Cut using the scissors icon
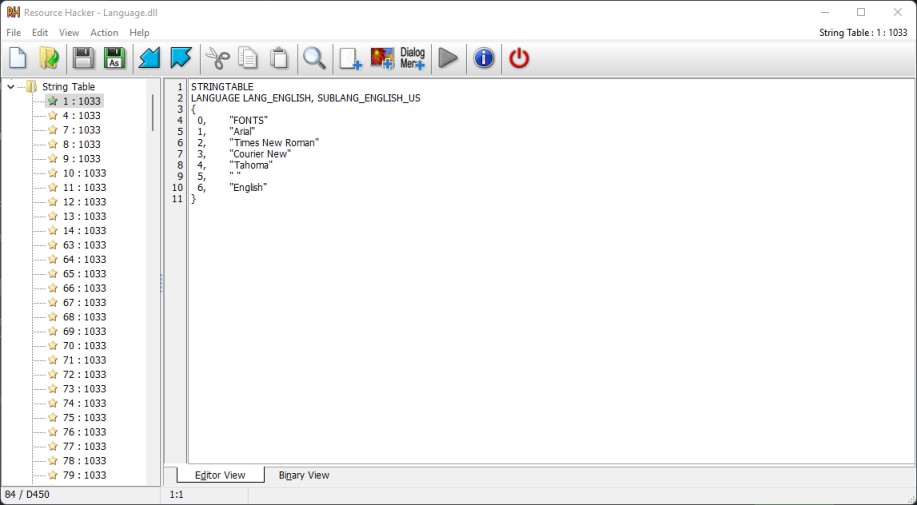 point(218,58)
